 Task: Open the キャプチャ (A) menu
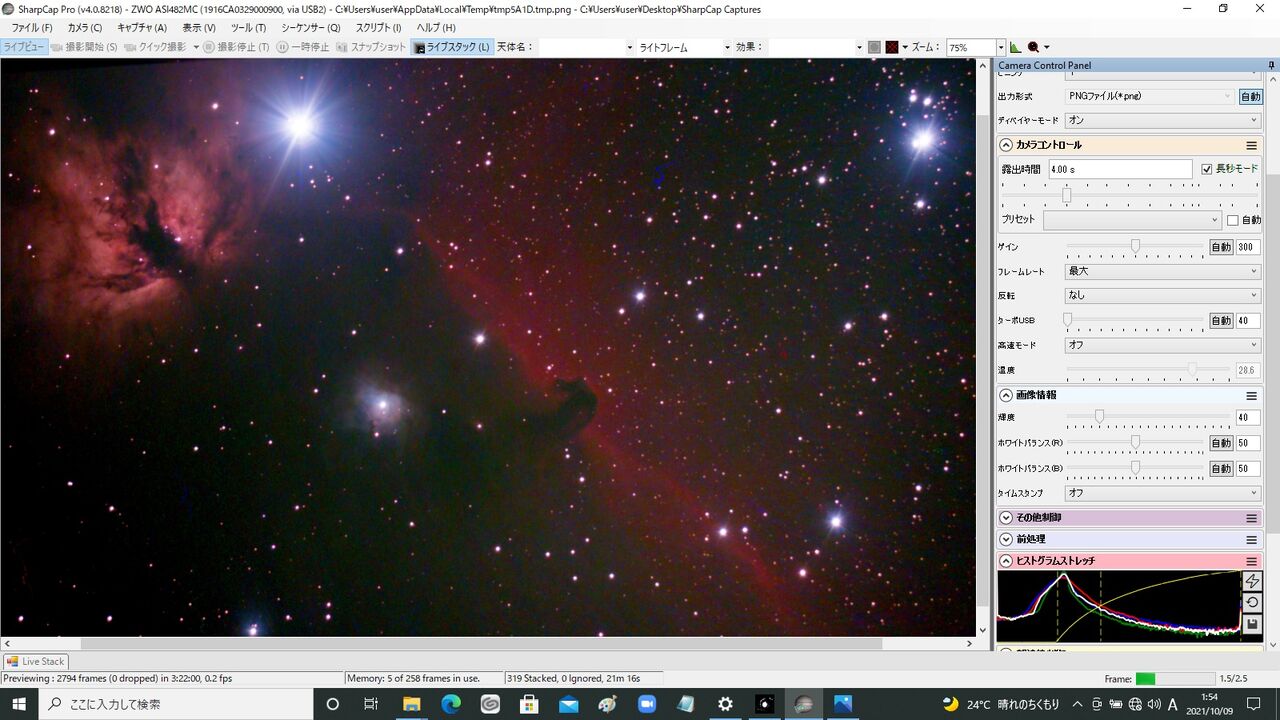tap(142, 28)
